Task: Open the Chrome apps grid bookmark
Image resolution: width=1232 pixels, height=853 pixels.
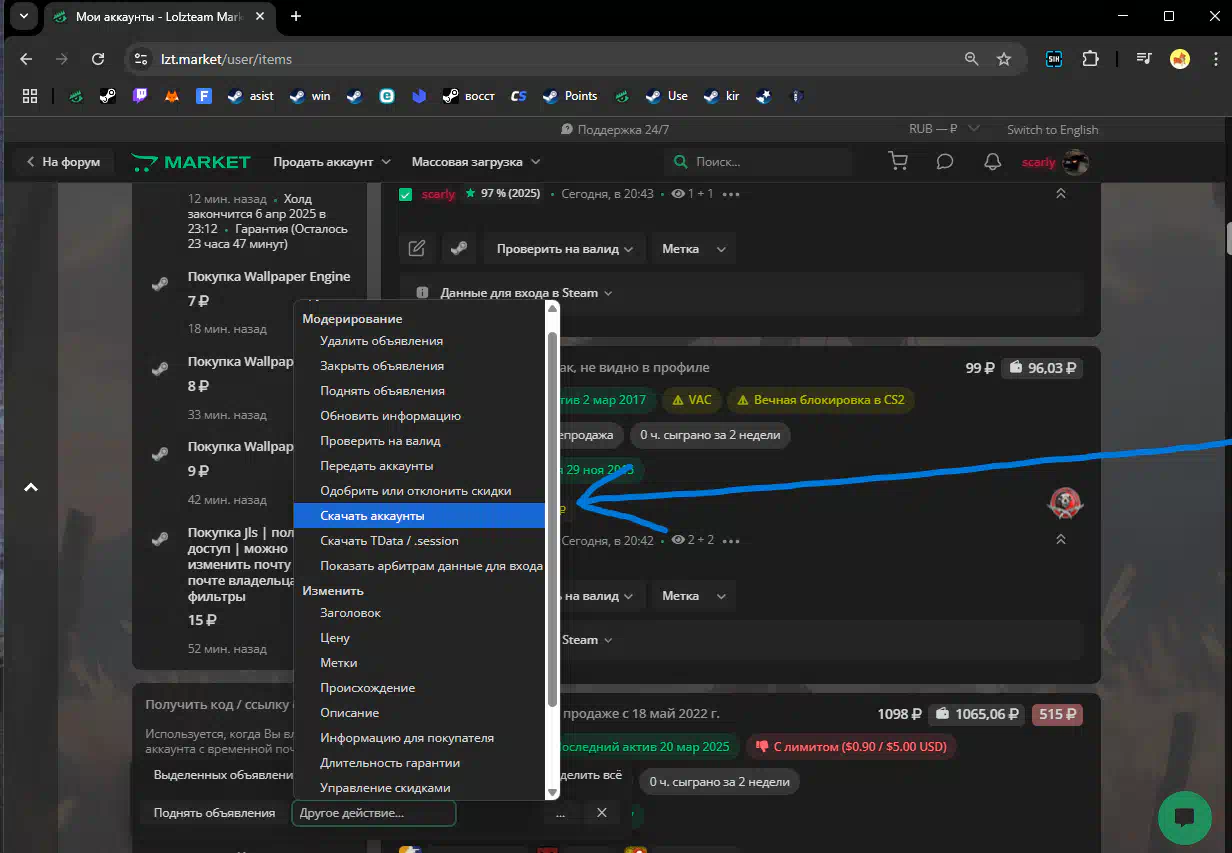Action: (x=30, y=96)
